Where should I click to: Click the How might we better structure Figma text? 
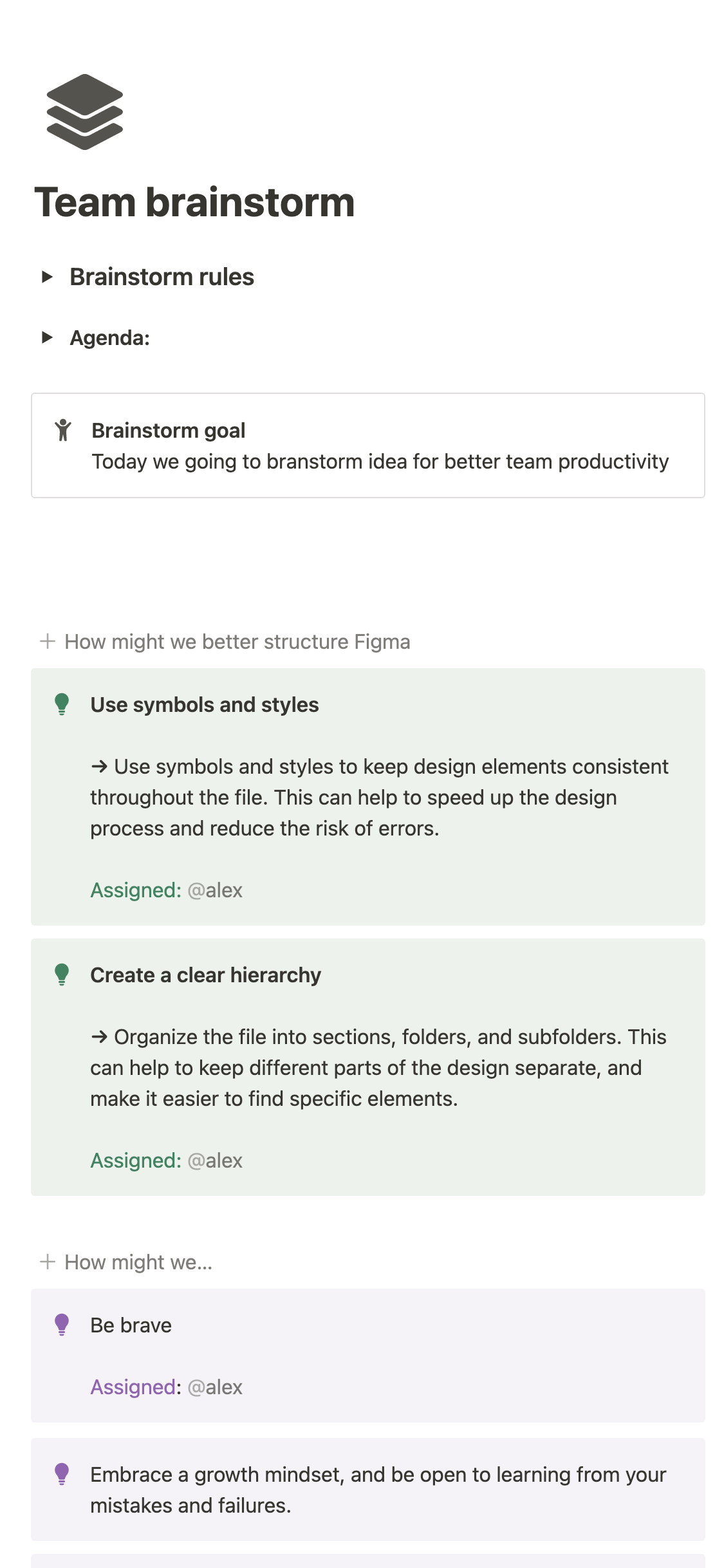point(237,642)
